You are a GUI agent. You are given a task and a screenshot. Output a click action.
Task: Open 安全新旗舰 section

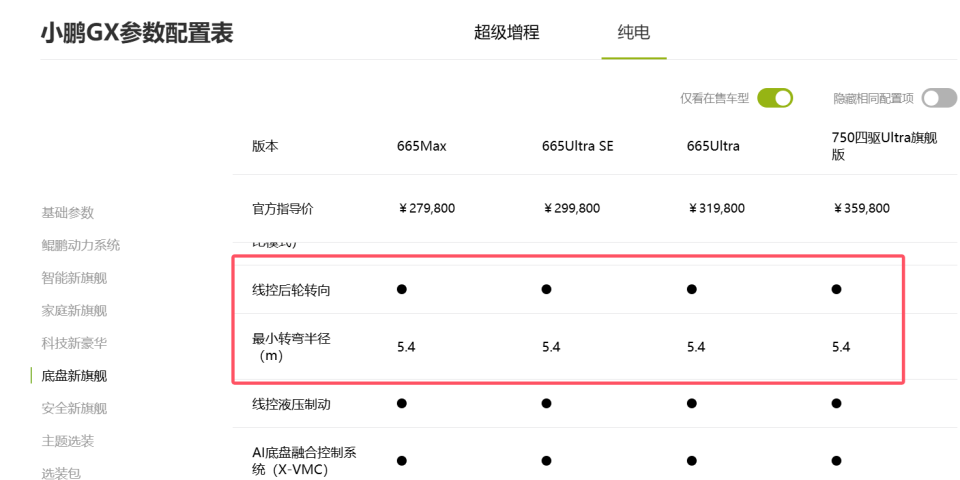click(74, 408)
